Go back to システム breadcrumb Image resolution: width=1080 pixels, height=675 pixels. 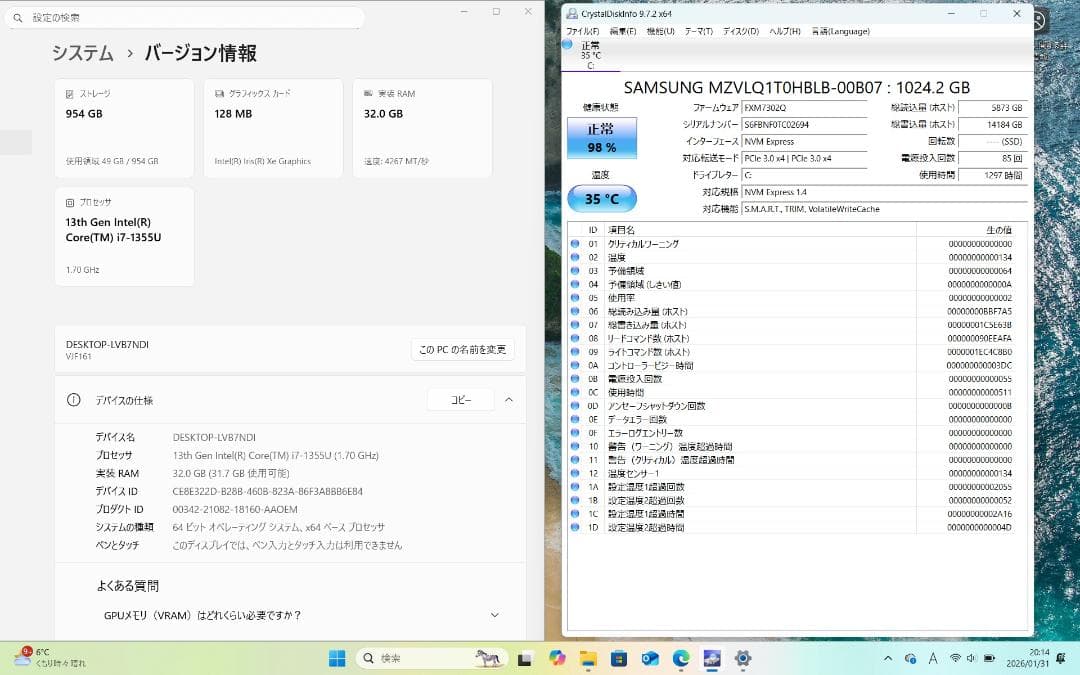(x=83, y=53)
